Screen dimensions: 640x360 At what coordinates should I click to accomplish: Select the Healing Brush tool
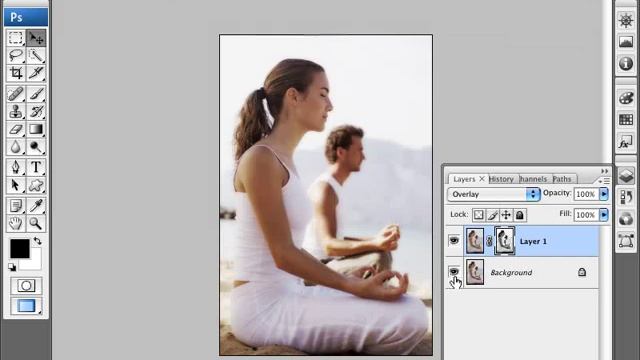click(16, 94)
